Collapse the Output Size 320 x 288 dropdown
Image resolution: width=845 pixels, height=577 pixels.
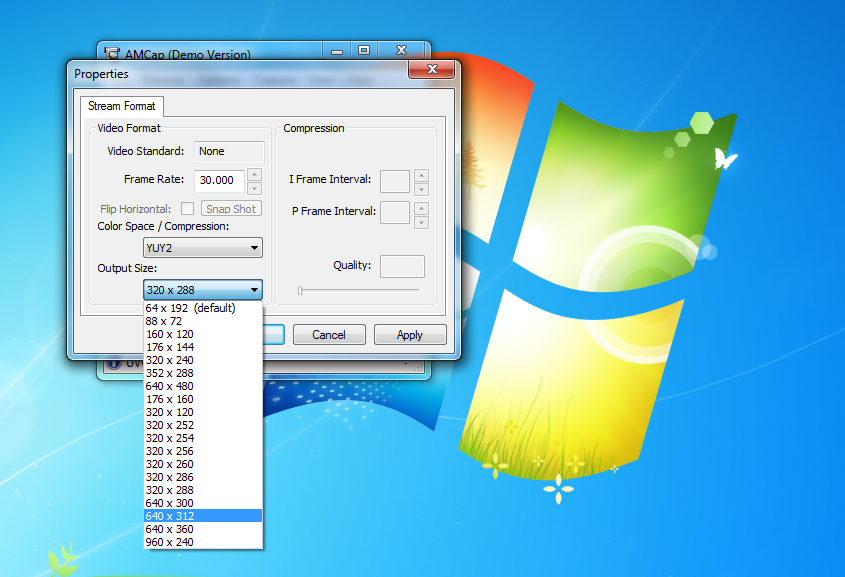coord(203,290)
